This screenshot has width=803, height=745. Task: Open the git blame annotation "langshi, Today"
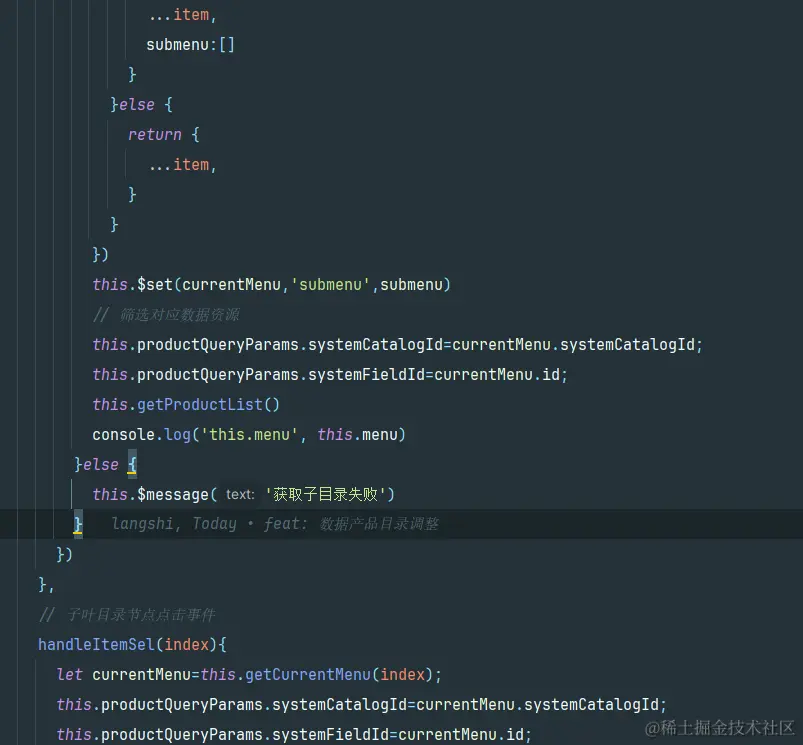pyautogui.click(x=174, y=524)
